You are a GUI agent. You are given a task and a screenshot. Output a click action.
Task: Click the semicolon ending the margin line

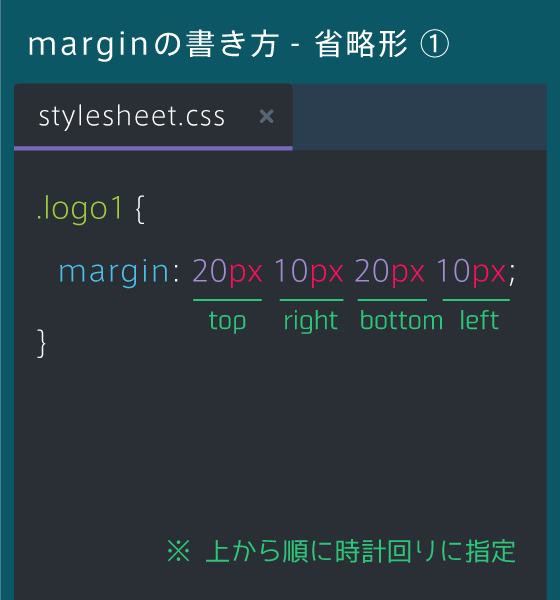tap(512, 276)
